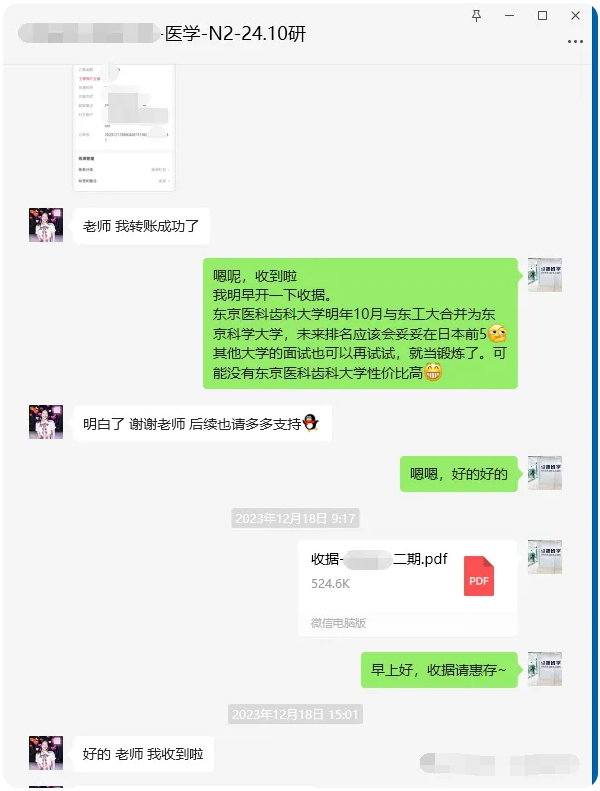The height and width of the screenshot is (791, 600).
Task: Click teacher avatar beside 早上好，收据请惠存
Action: coord(544,669)
